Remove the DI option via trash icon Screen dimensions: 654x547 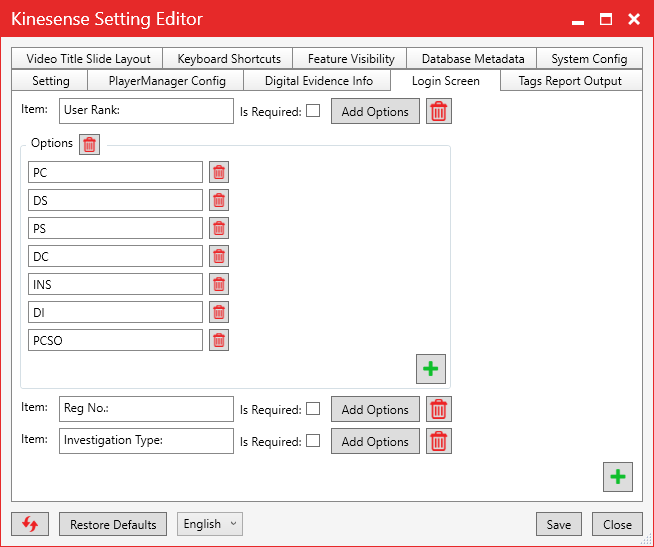tap(219, 312)
